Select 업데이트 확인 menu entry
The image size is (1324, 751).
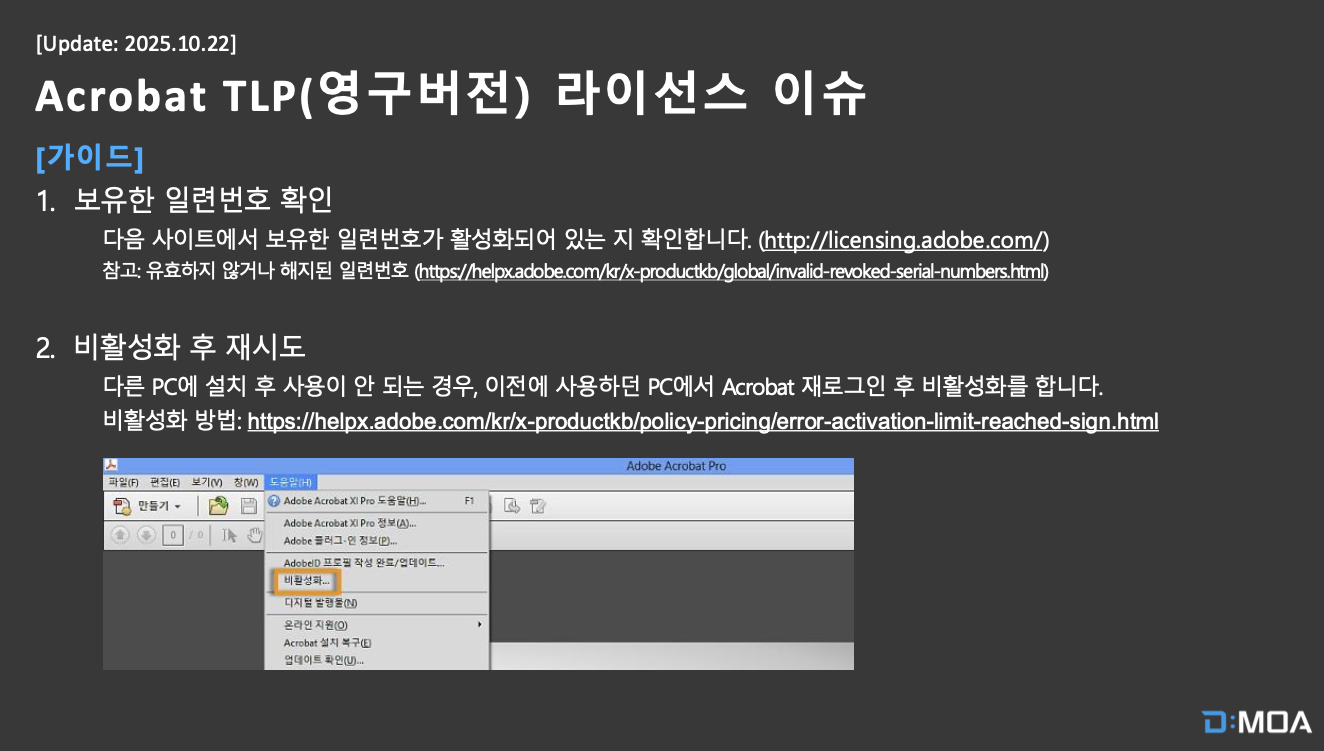(x=323, y=660)
